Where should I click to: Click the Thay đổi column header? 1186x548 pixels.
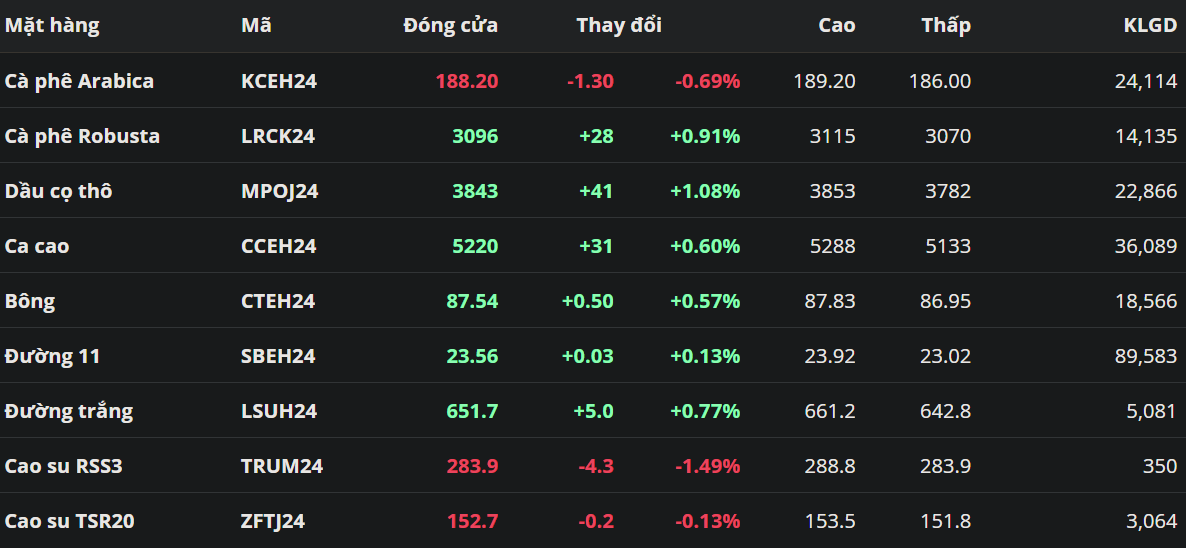tap(619, 26)
